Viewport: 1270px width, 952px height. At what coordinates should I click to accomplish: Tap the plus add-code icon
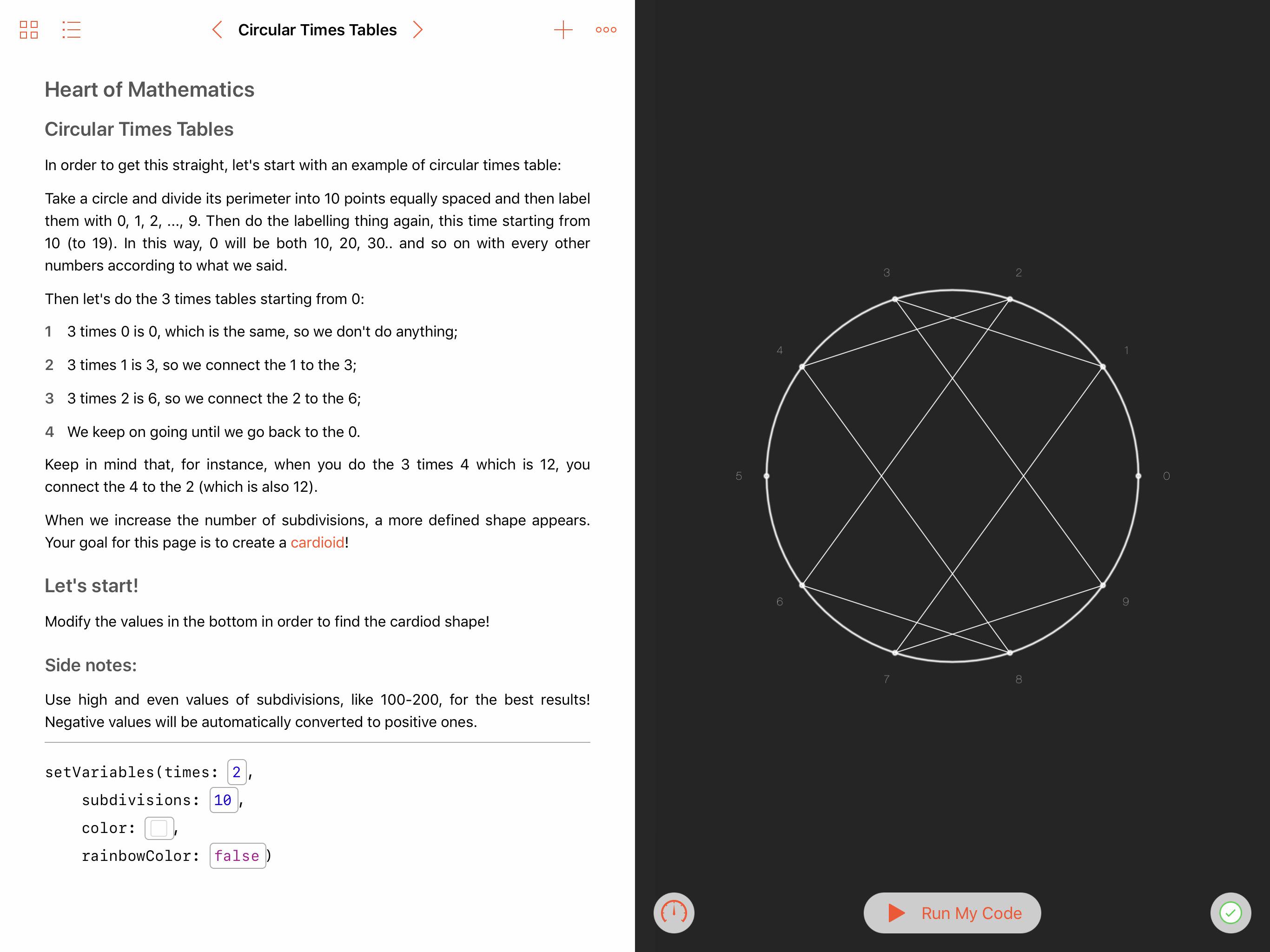coord(563,30)
